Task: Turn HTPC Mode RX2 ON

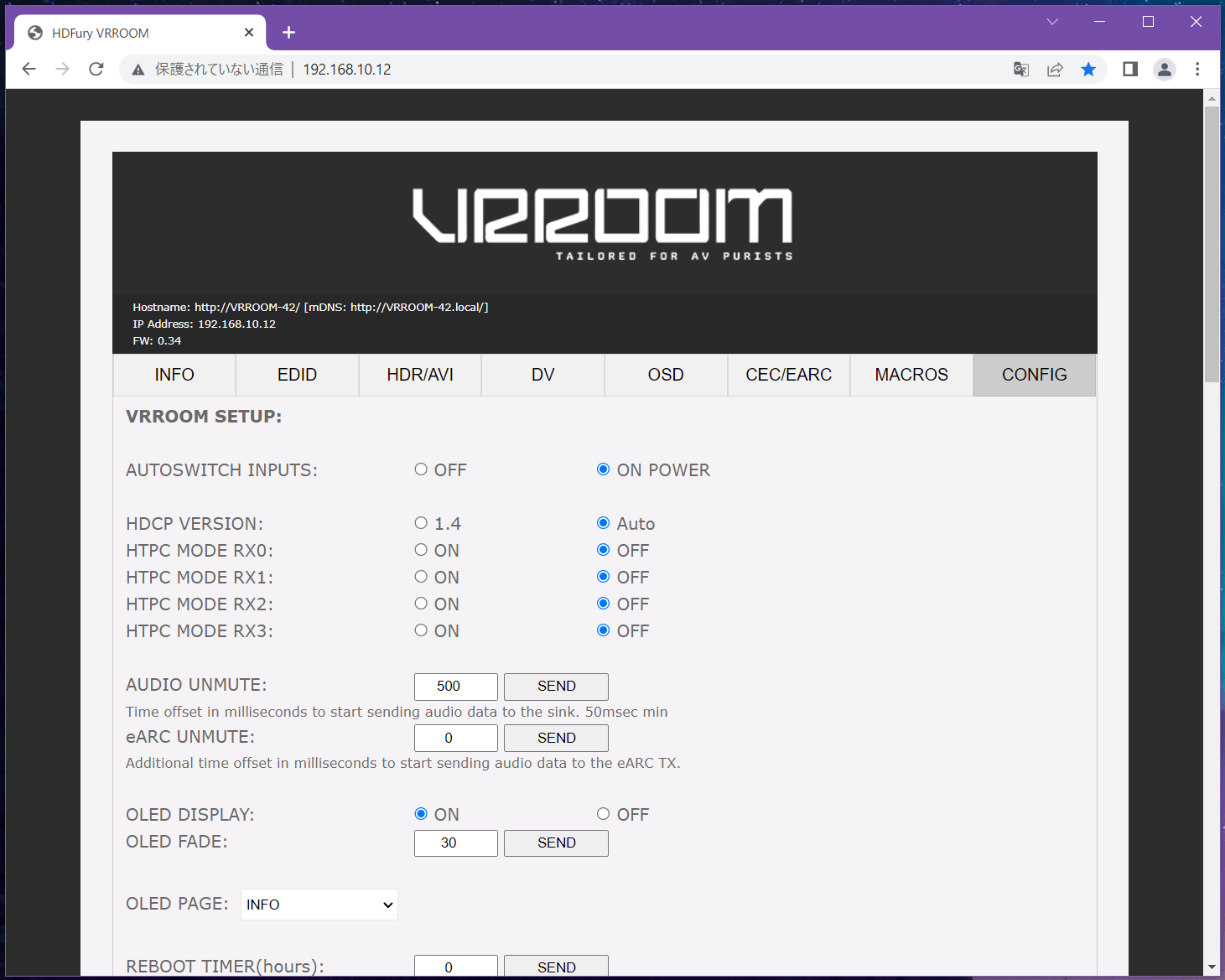Action: (421, 604)
